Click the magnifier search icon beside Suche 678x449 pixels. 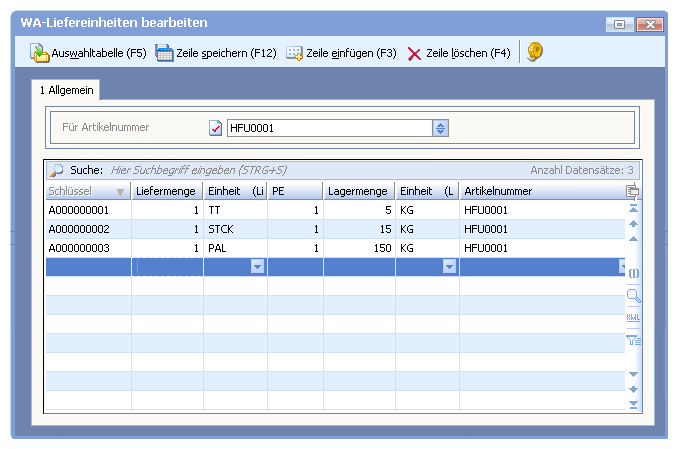[x=57, y=170]
